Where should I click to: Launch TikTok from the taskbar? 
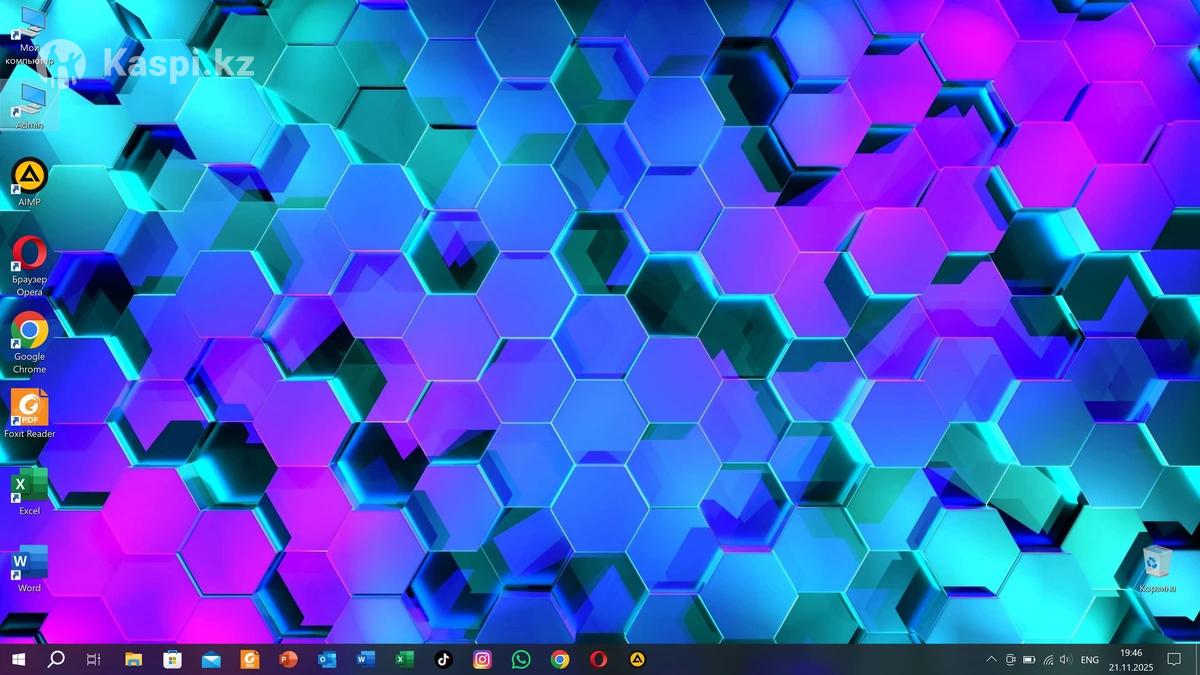point(444,659)
